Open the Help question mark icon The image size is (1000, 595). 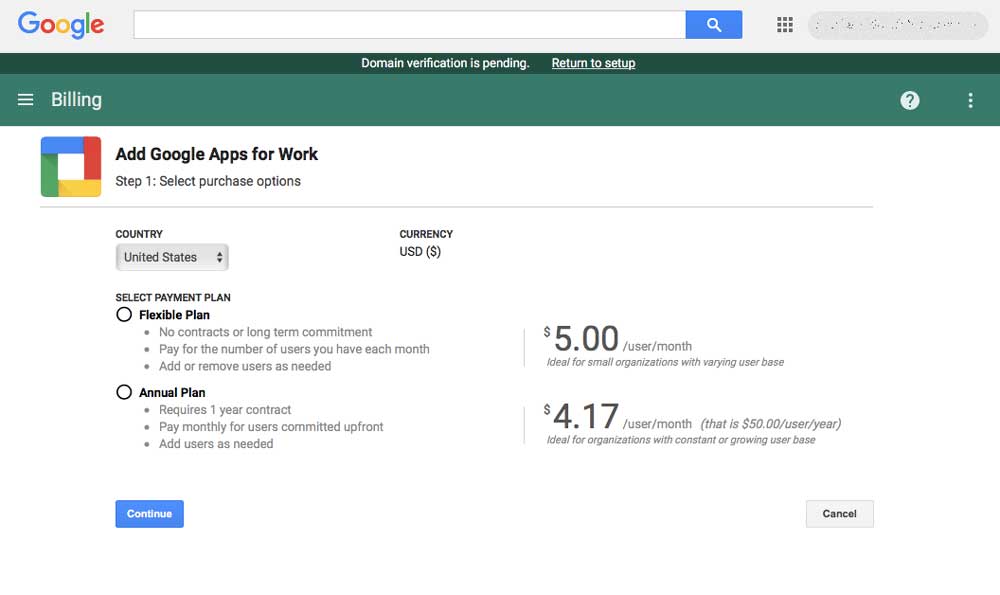pos(909,100)
